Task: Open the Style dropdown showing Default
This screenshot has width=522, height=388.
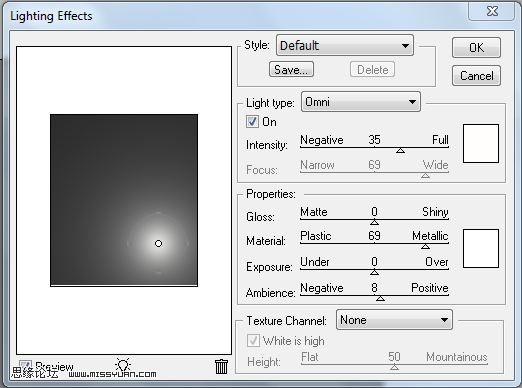Action: point(345,45)
